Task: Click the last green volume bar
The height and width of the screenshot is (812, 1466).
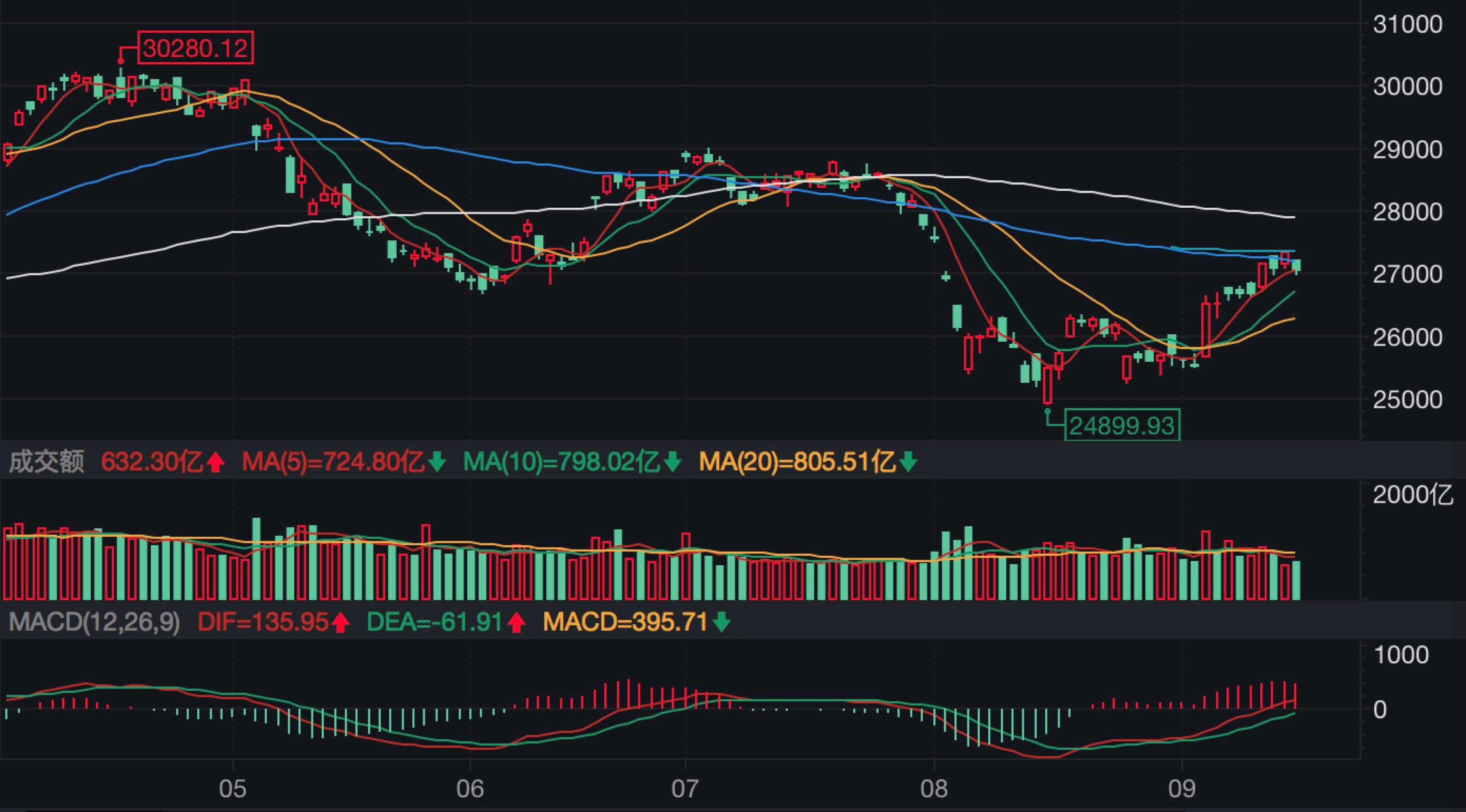Action: click(x=1296, y=581)
